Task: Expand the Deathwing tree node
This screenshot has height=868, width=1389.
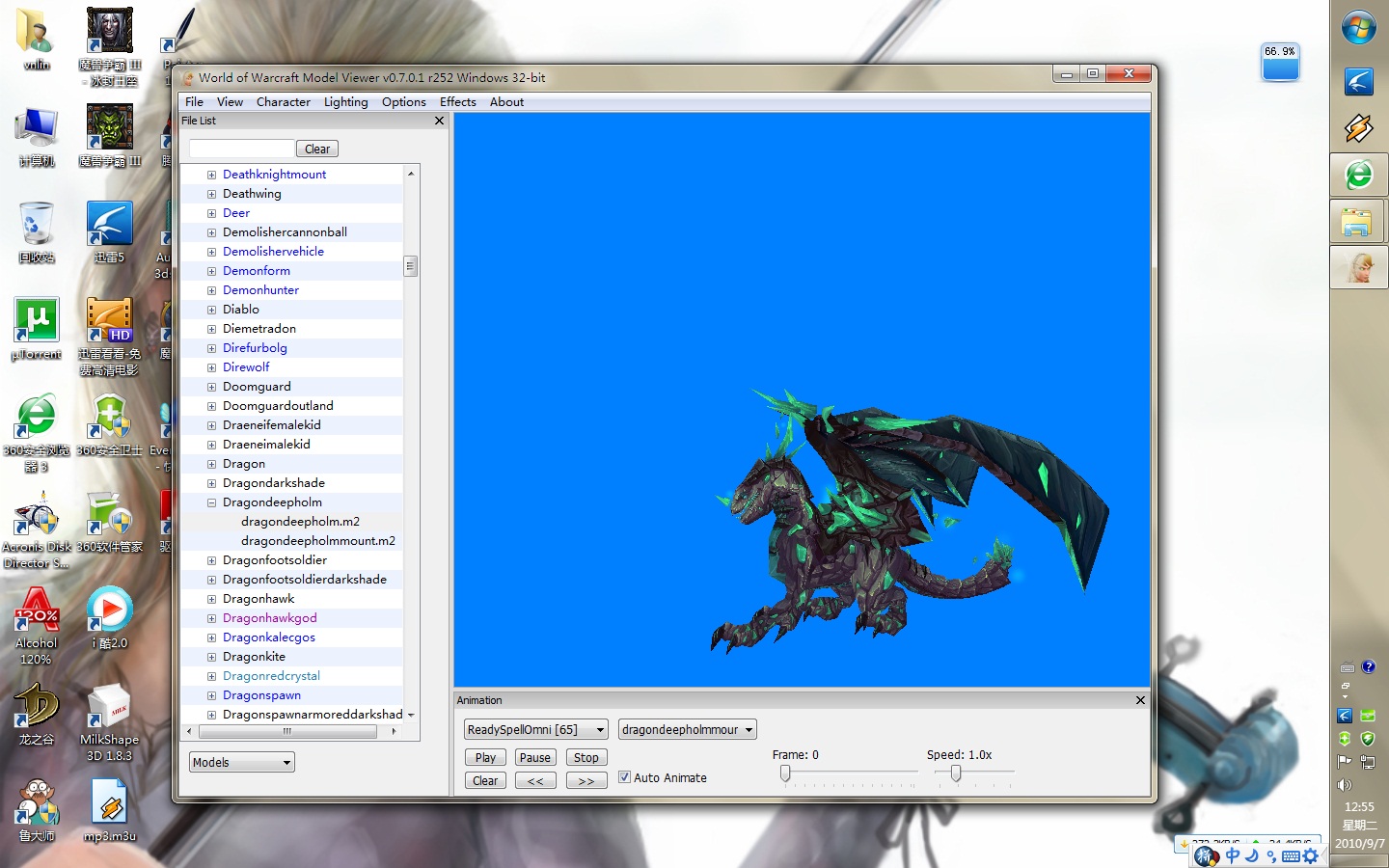Action: pos(211,194)
